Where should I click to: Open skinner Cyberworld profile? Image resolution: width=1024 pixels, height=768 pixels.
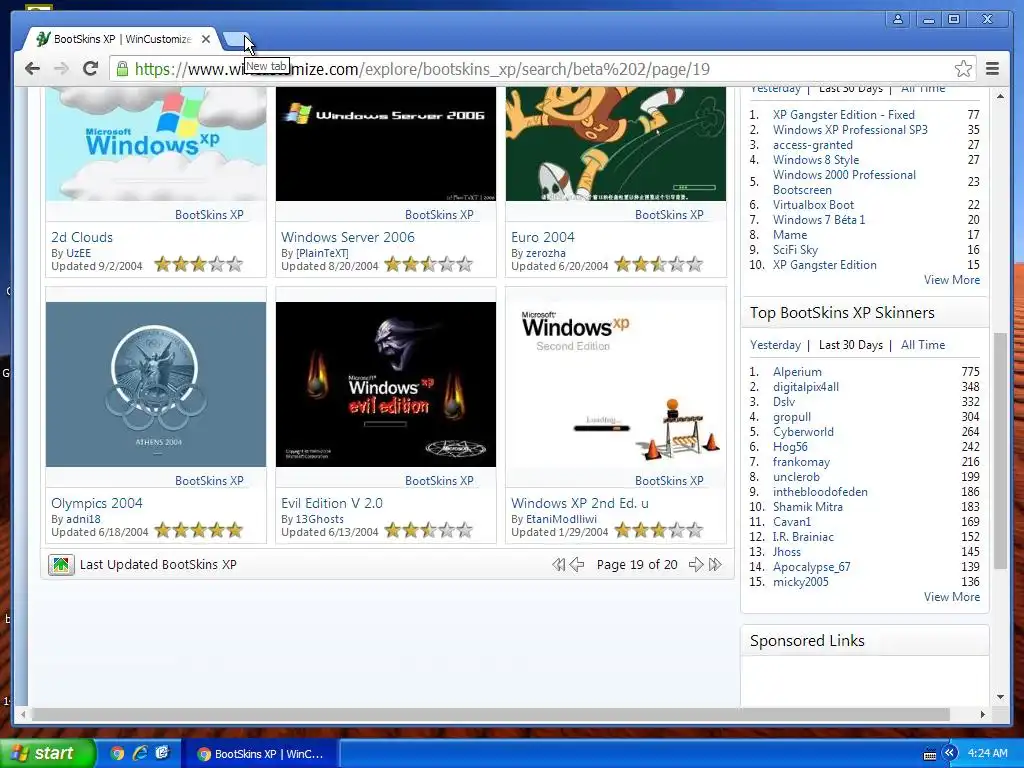[803, 432]
